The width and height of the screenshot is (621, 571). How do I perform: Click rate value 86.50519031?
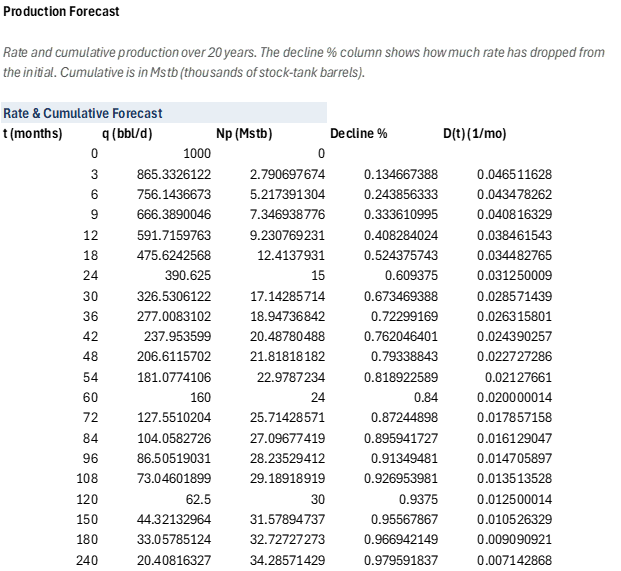[x=174, y=459]
